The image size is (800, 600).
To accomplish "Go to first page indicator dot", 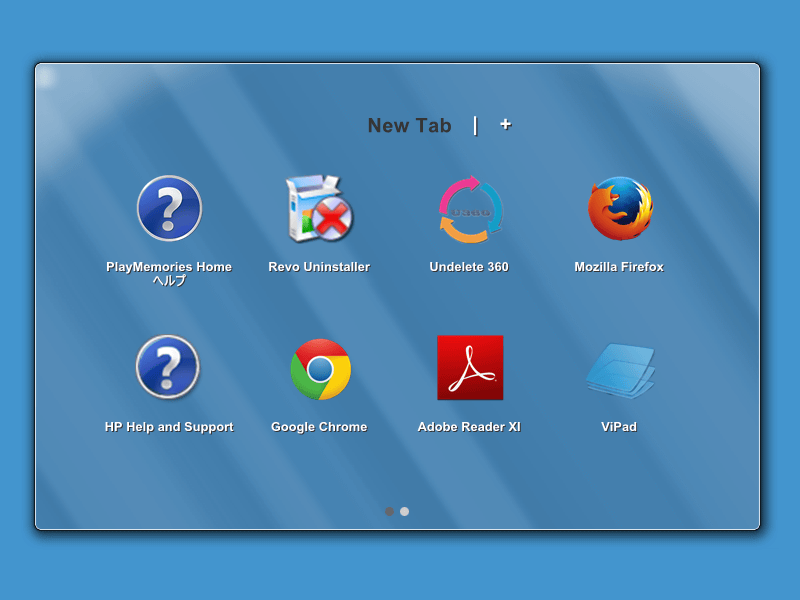I will click(389, 511).
